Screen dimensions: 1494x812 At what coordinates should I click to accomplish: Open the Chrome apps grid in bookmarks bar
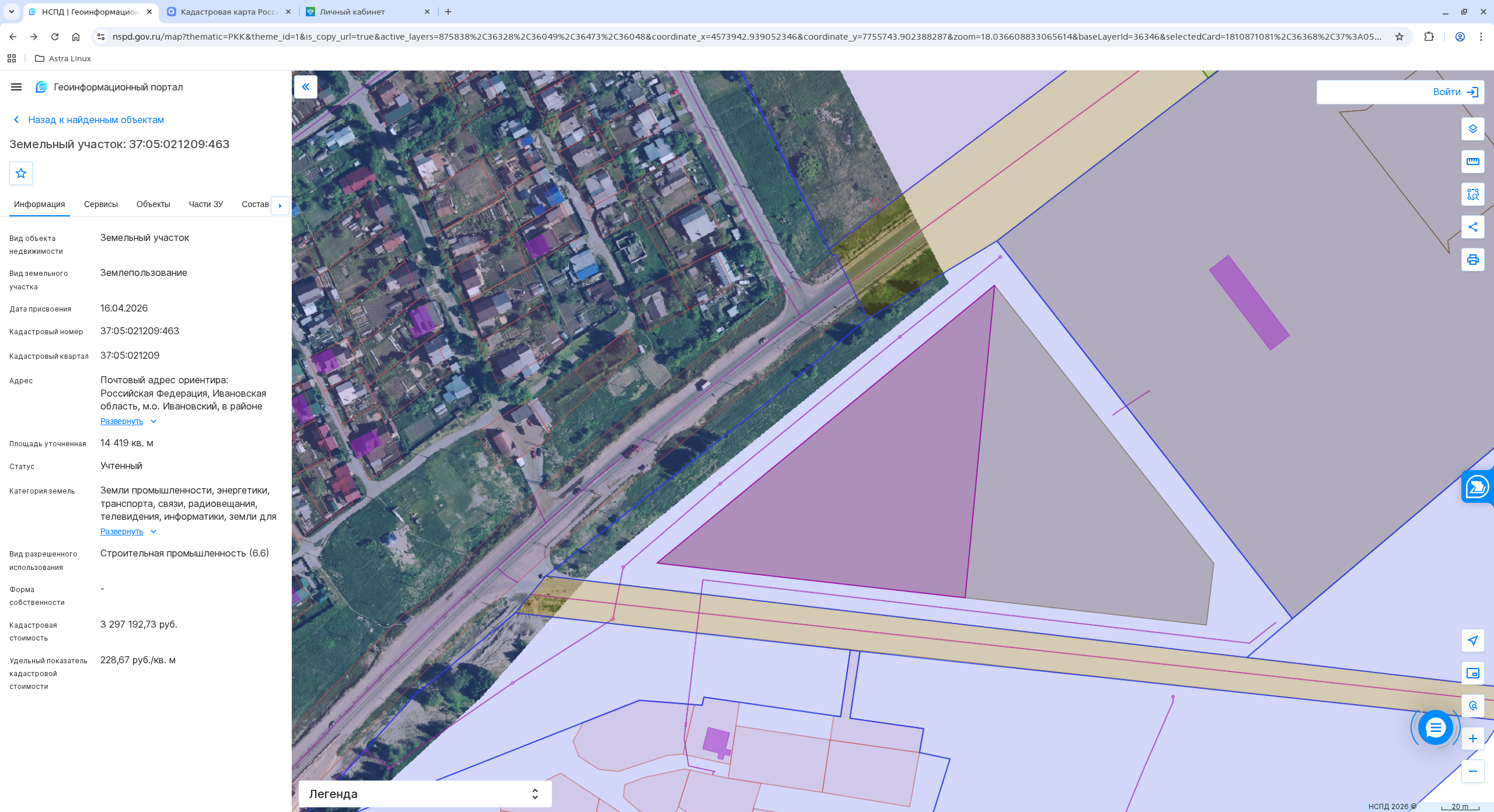click(12, 58)
